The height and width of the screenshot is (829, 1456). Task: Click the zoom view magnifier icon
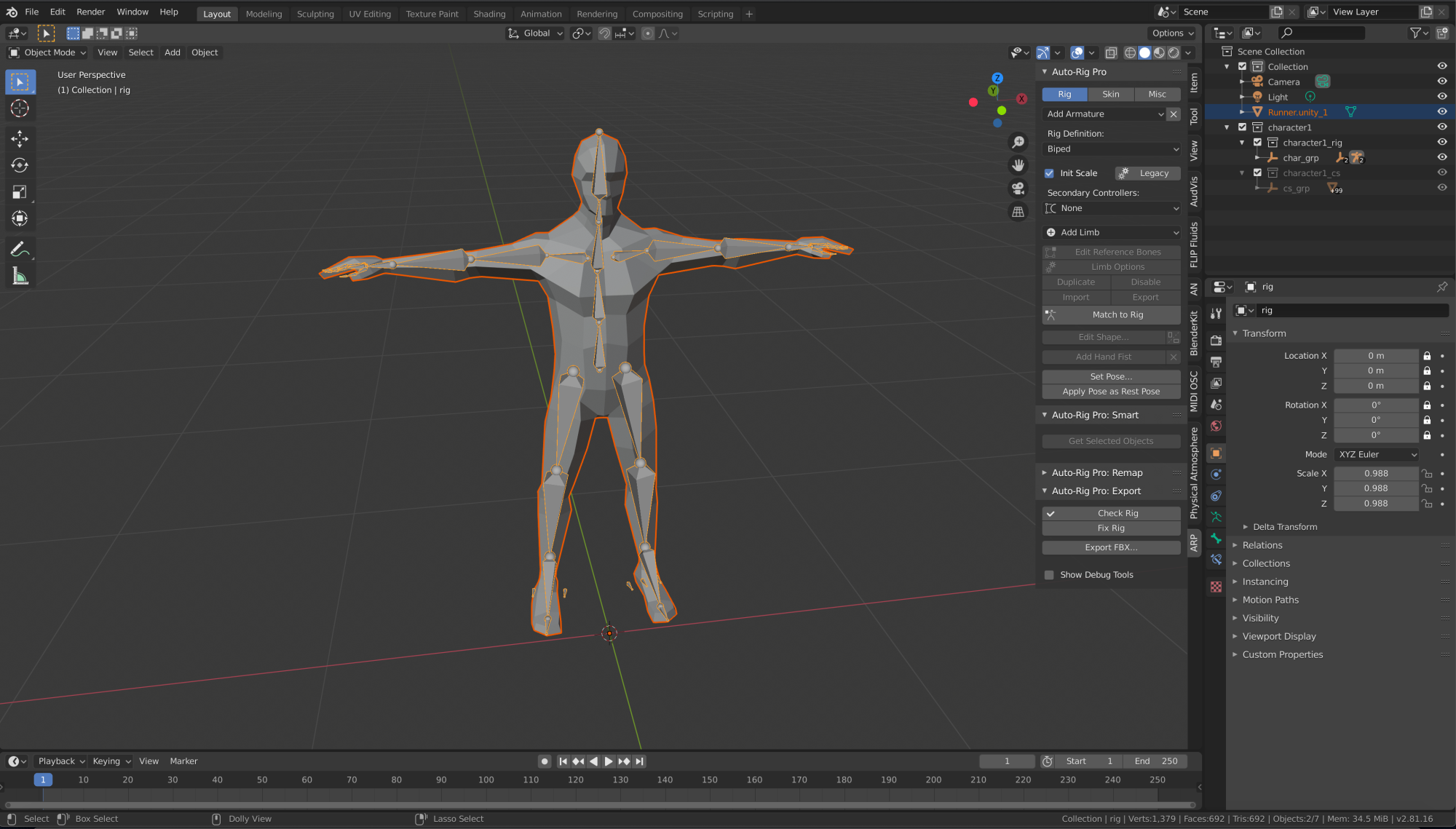[x=1018, y=142]
